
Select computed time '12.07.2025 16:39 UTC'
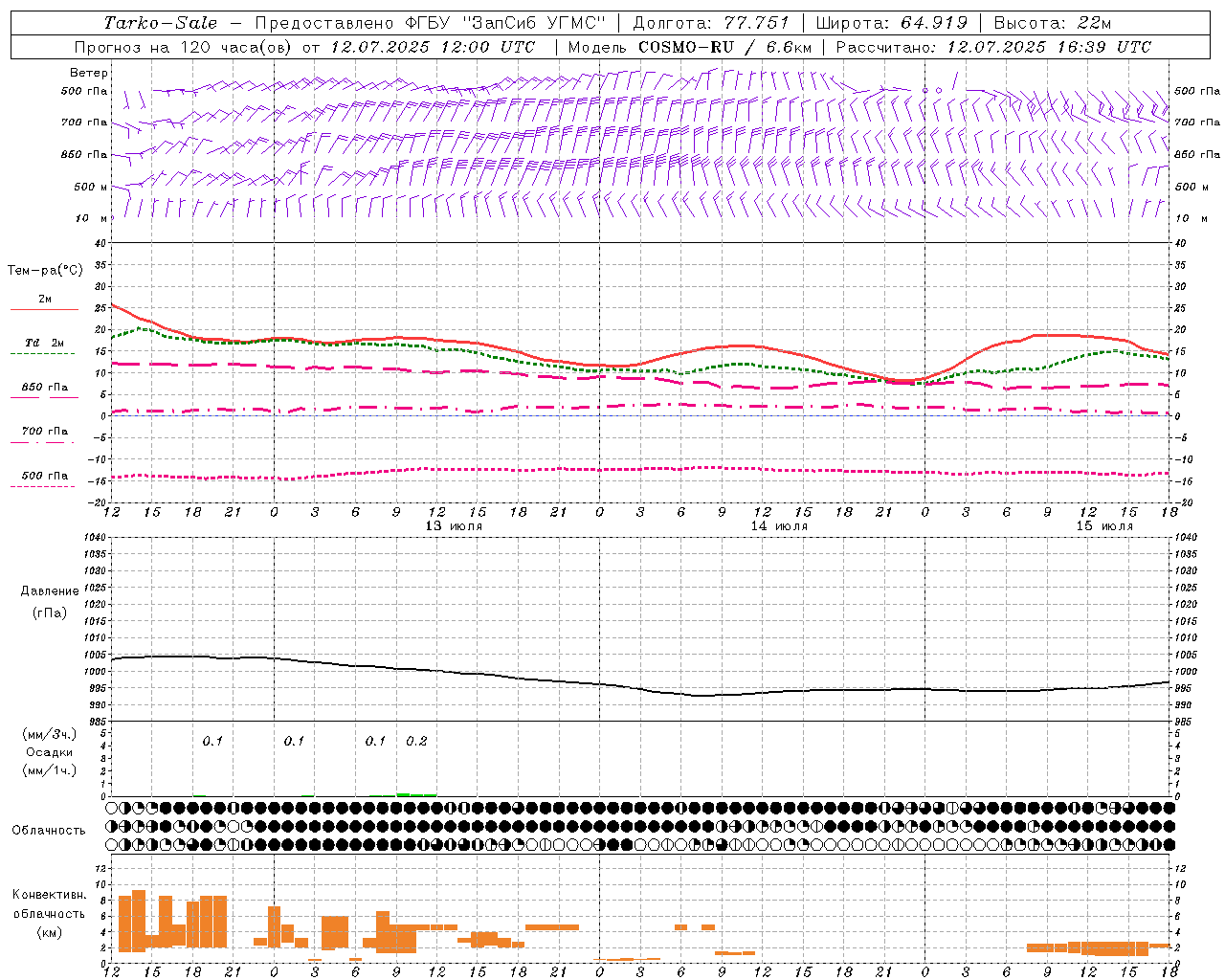click(x=1049, y=47)
